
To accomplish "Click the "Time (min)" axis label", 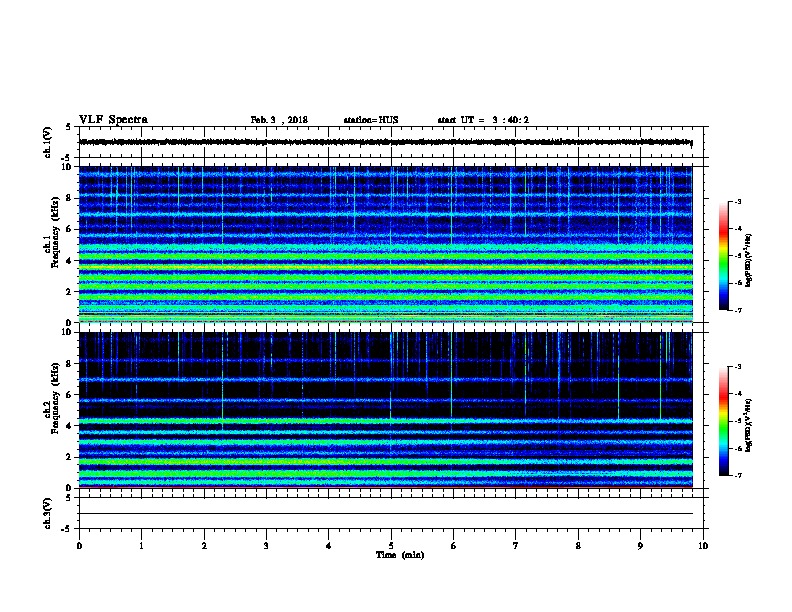I will pos(400,555).
